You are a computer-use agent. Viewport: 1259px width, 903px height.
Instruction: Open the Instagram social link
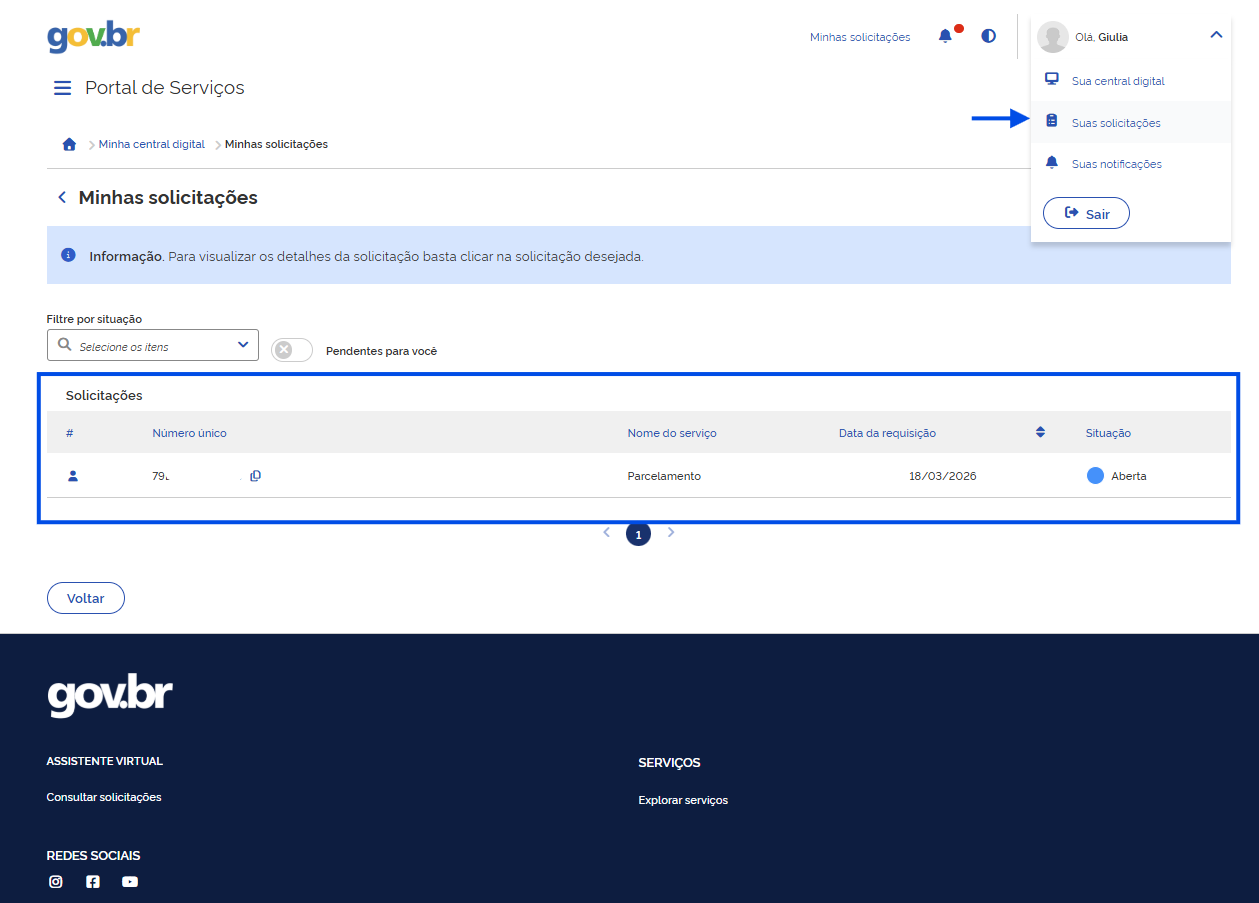click(x=56, y=882)
